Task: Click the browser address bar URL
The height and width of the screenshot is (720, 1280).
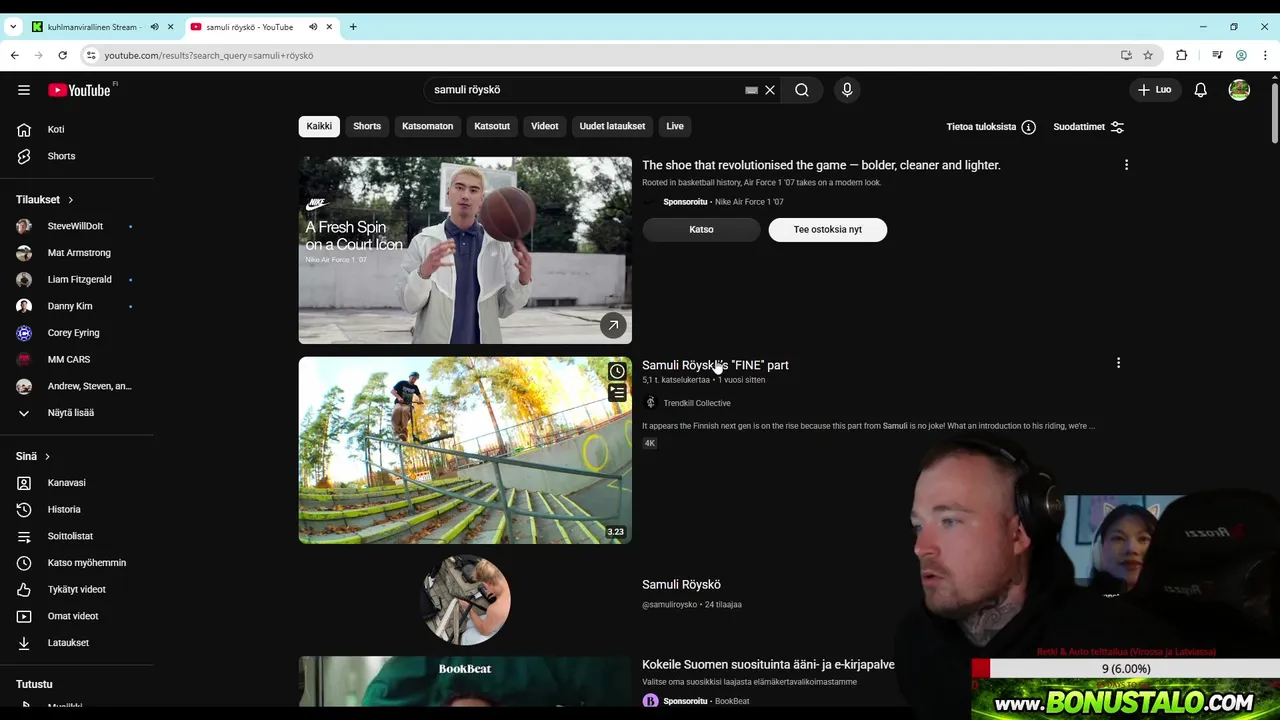Action: tap(209, 55)
